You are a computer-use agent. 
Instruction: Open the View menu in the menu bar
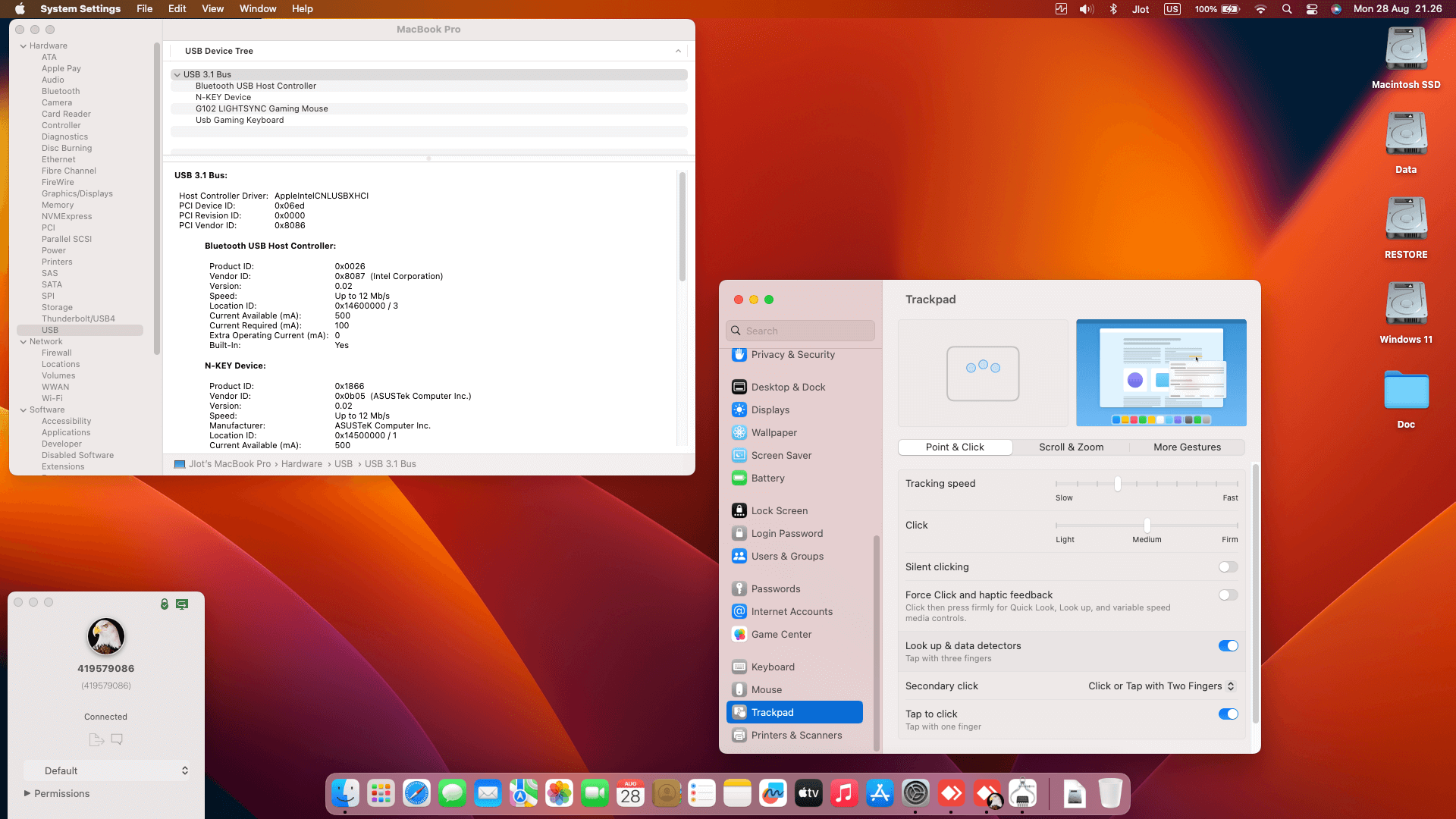pyautogui.click(x=212, y=8)
